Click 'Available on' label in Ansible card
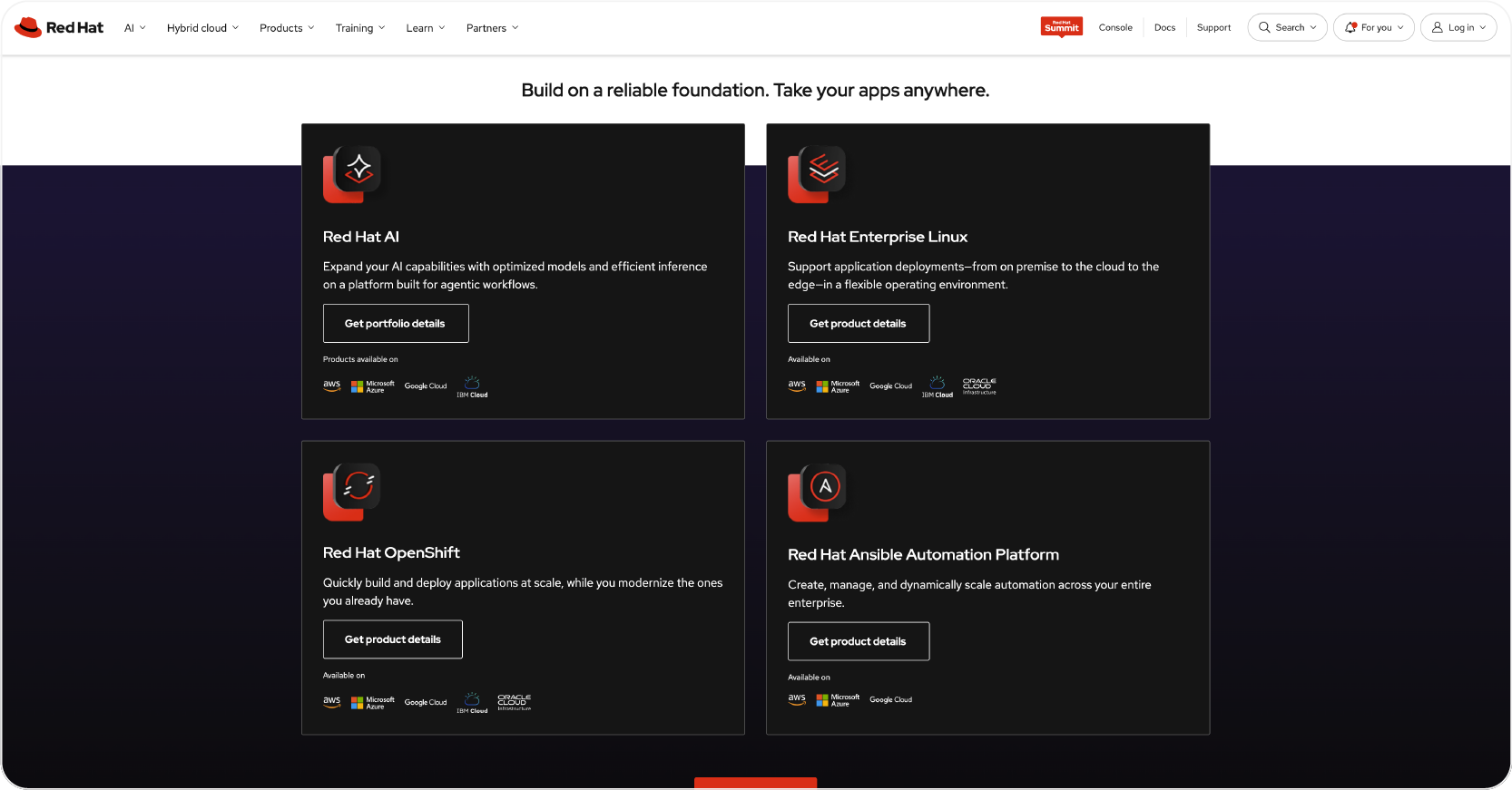This screenshot has height=790, width=1512. (x=809, y=678)
